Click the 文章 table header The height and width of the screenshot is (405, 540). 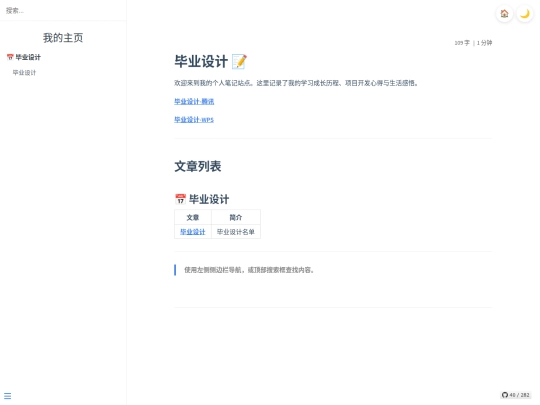point(193,217)
